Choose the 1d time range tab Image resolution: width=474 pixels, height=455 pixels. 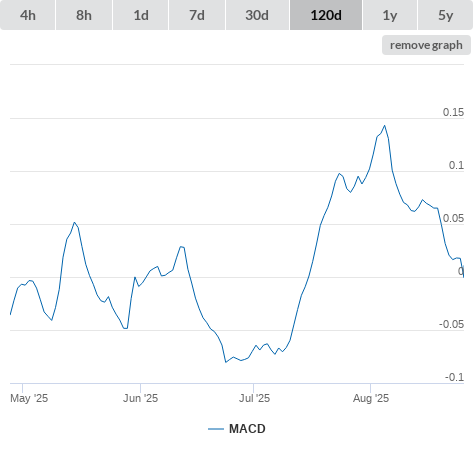pos(141,15)
